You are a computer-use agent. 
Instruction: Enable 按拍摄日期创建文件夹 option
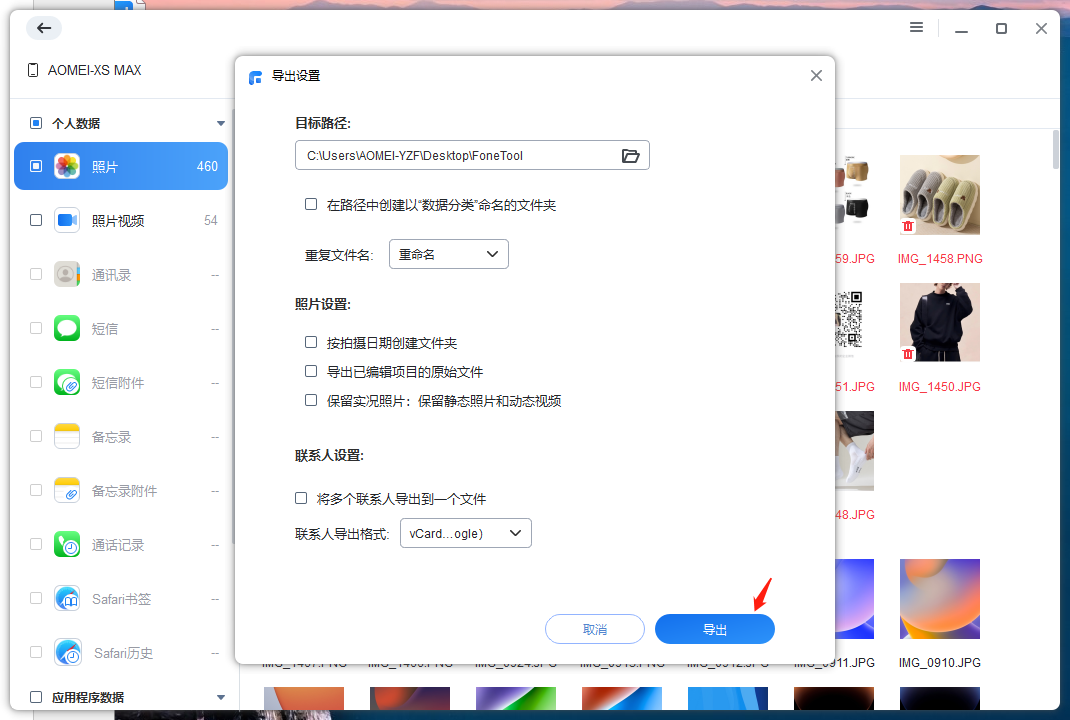coord(311,342)
